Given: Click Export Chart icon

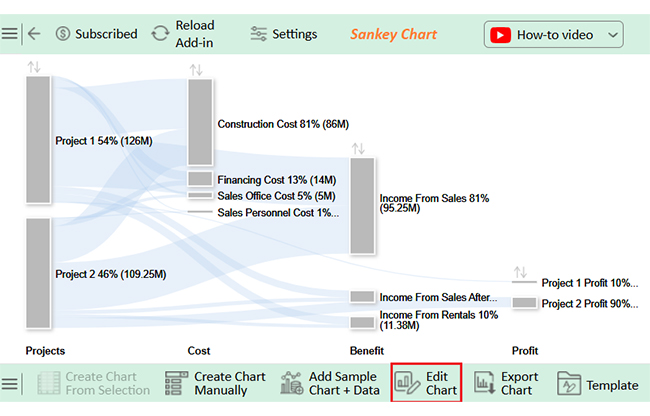Looking at the screenshot, I should [x=485, y=384].
